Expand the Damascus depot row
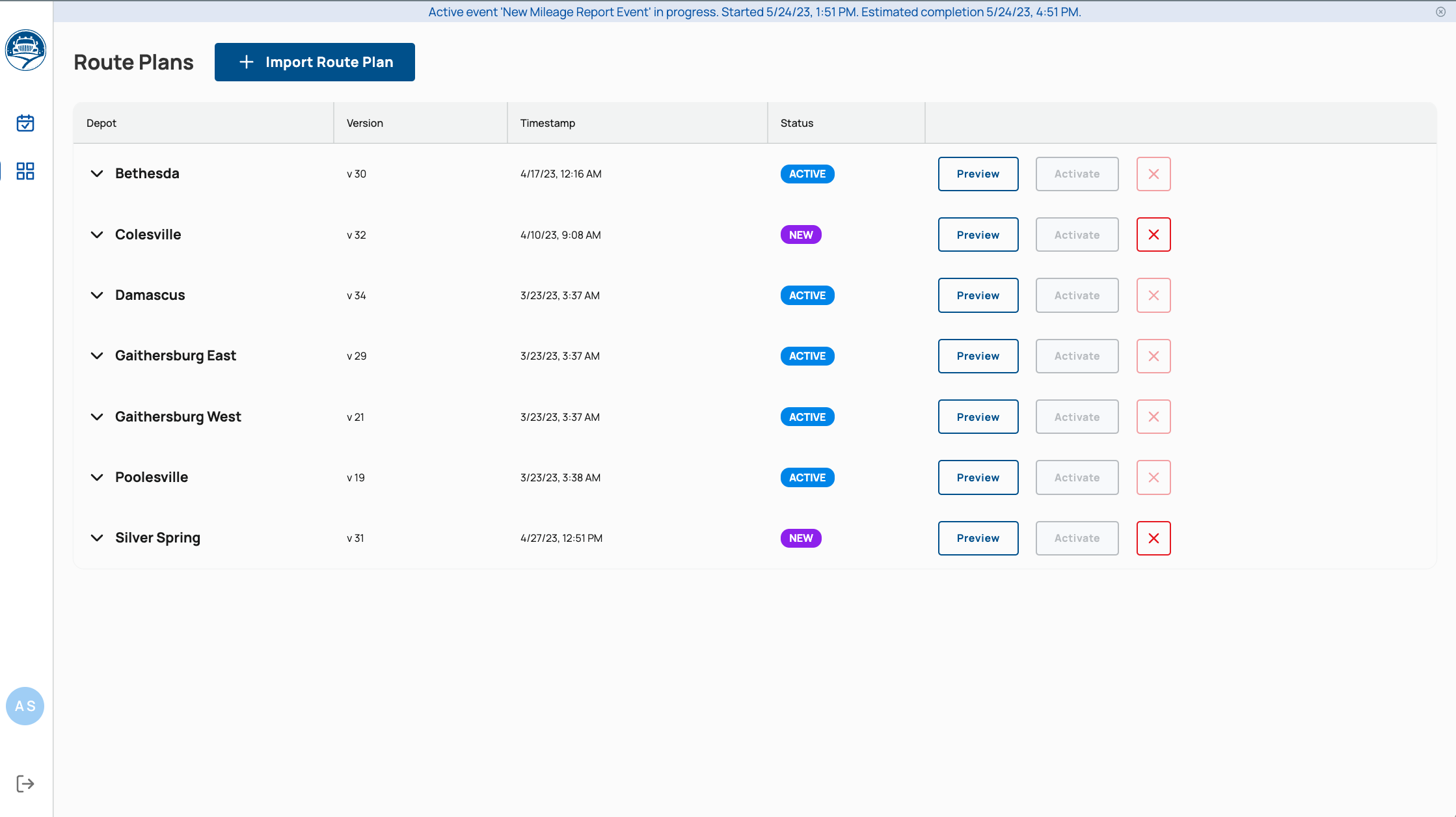 97,295
